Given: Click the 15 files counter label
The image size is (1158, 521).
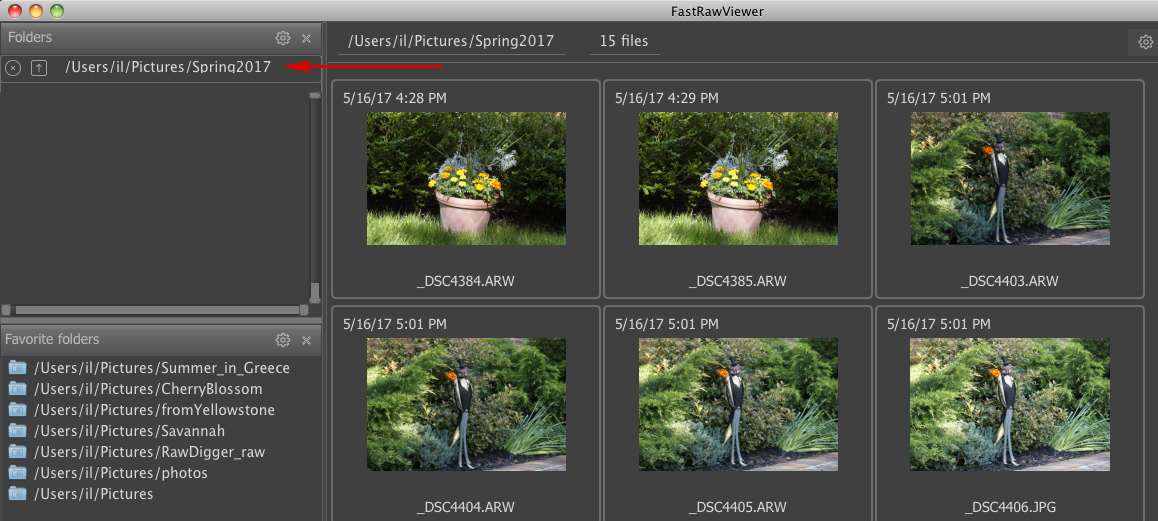Looking at the screenshot, I should 624,42.
